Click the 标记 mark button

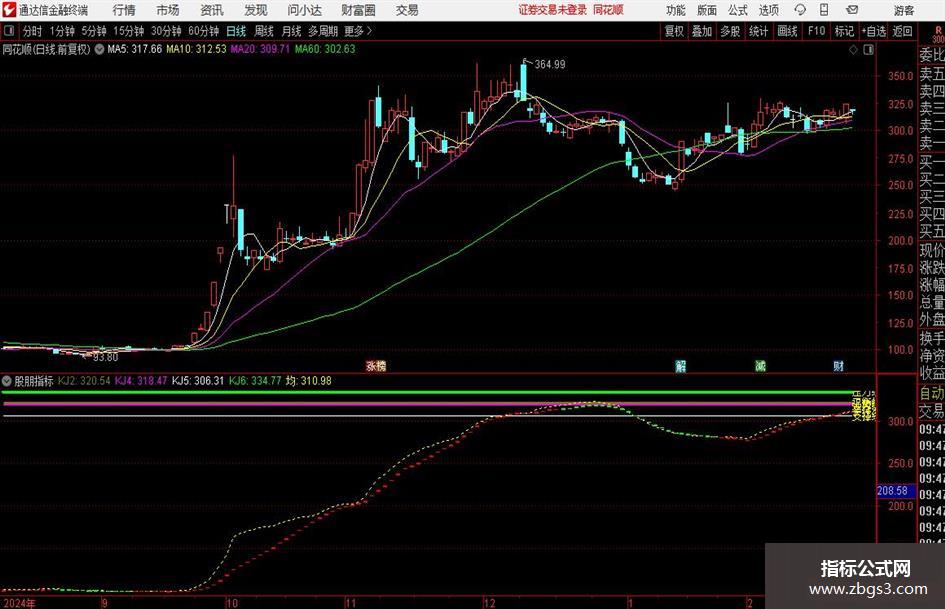point(844,31)
